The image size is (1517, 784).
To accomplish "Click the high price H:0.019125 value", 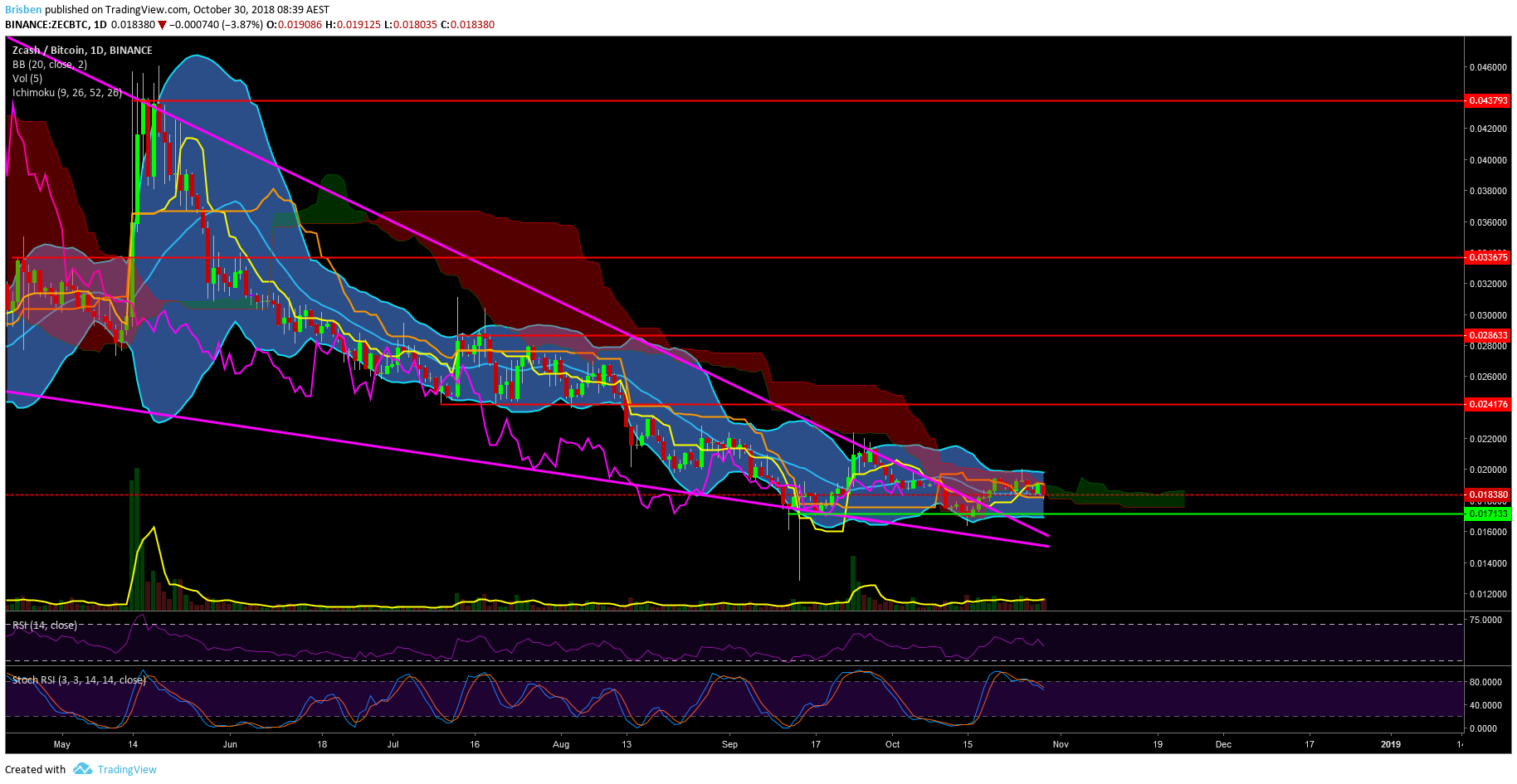I will pos(353,25).
